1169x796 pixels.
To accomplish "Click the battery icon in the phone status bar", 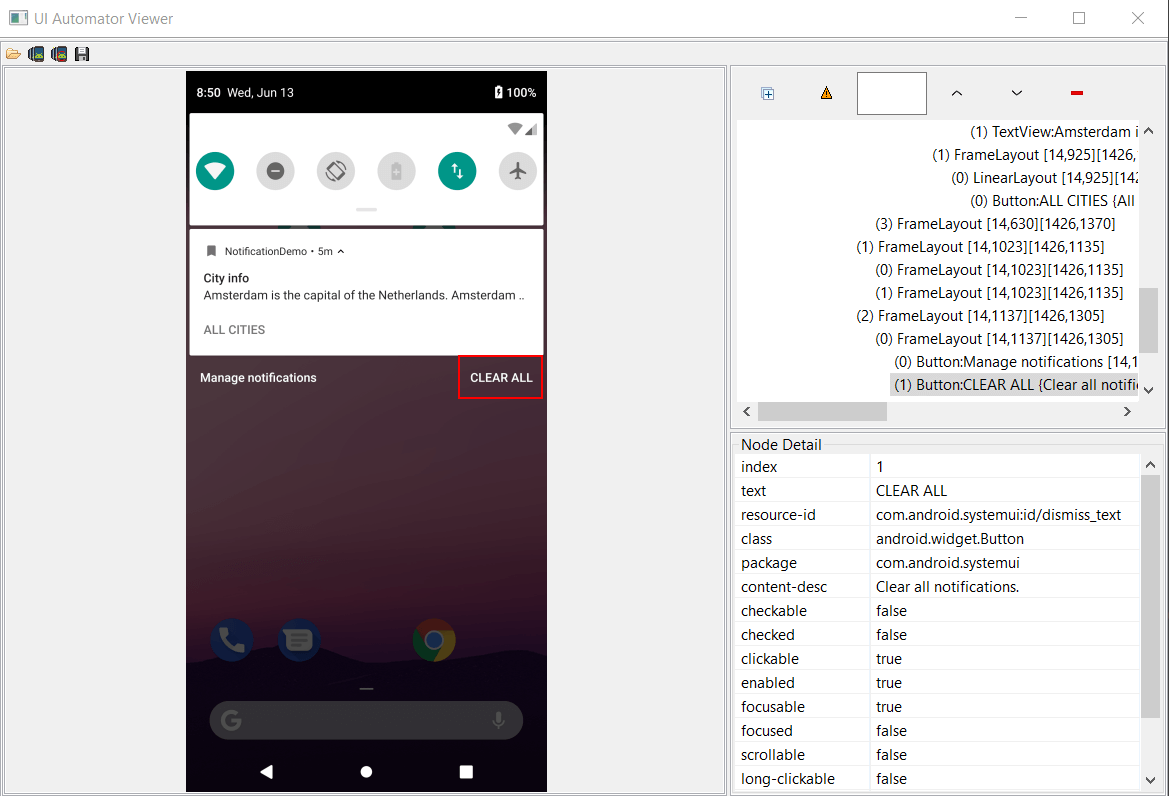I will [x=498, y=92].
